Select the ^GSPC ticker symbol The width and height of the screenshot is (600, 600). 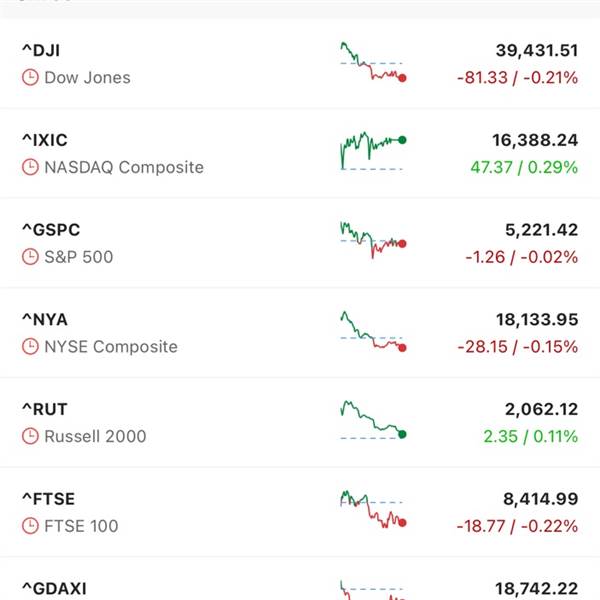(51, 230)
